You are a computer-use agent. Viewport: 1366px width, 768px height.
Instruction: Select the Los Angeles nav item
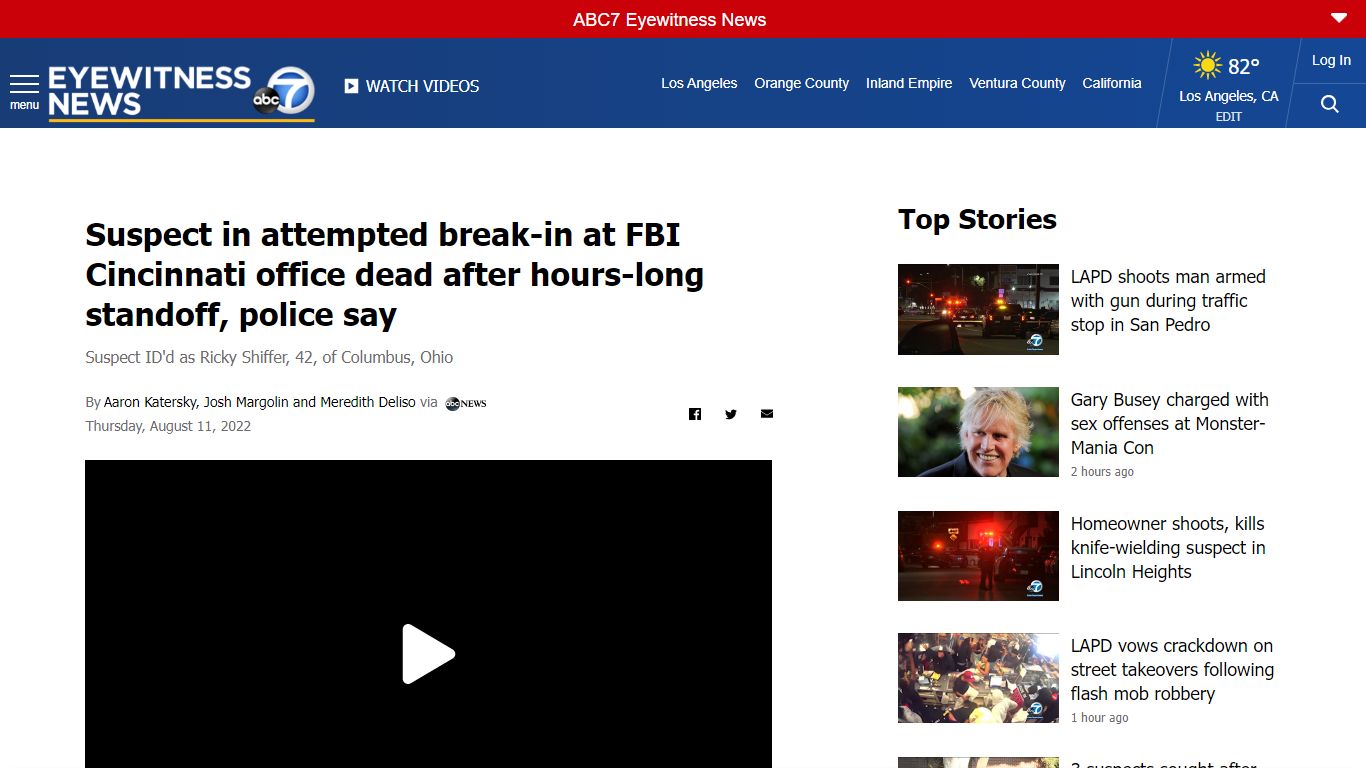pos(699,83)
